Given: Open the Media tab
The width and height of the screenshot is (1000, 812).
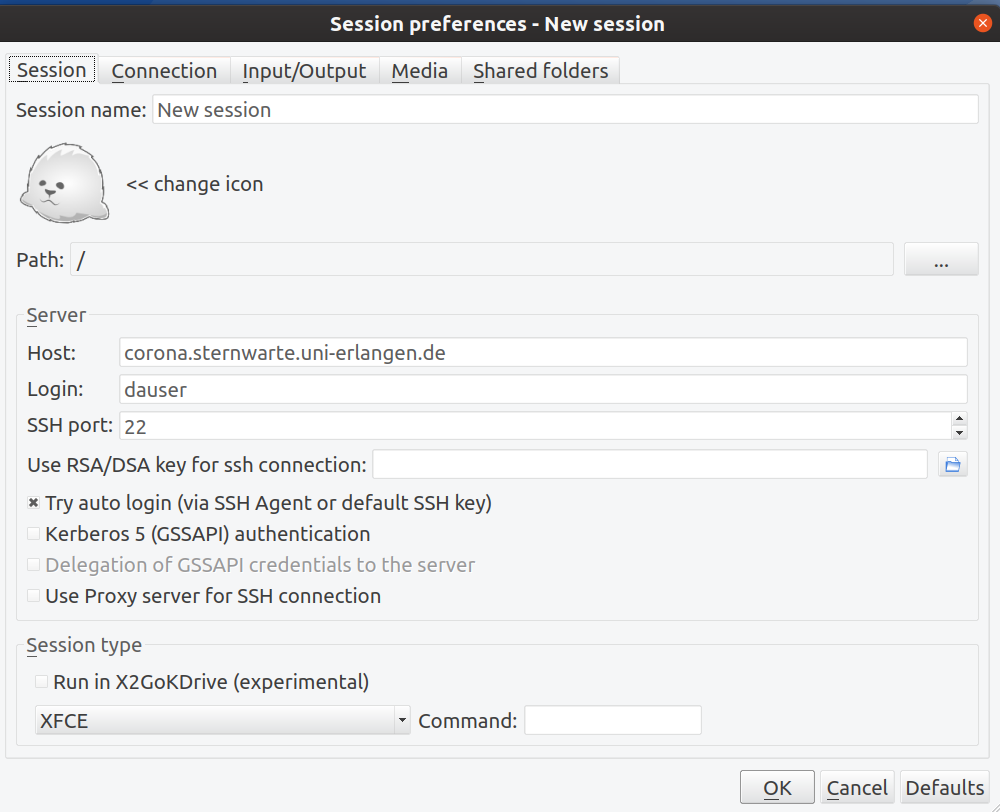Looking at the screenshot, I should 420,71.
